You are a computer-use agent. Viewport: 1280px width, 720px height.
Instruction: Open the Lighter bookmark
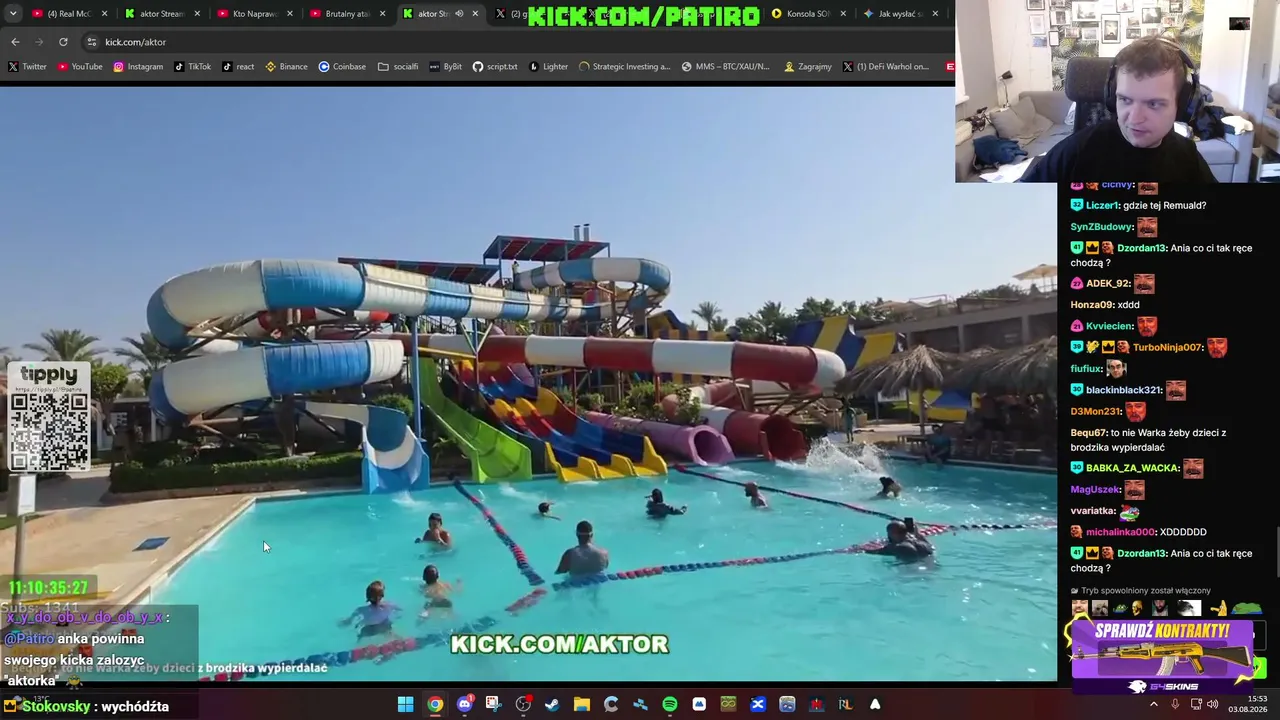point(548,67)
